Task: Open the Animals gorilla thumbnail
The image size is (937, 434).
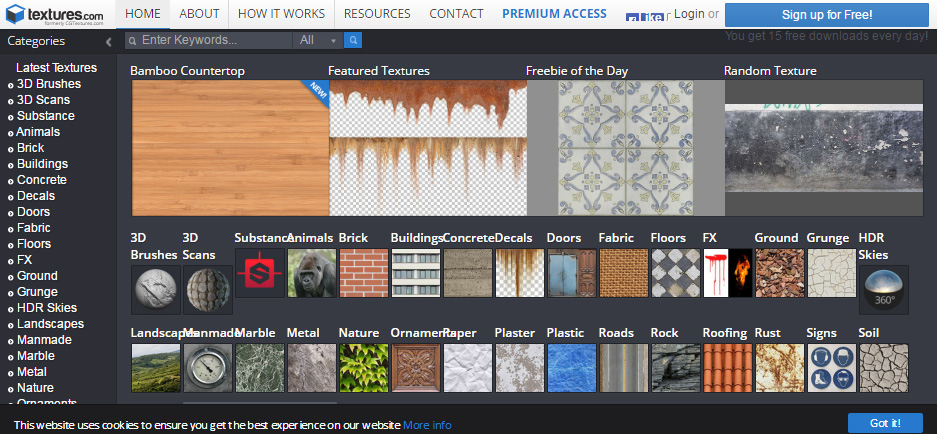Action: coord(312,273)
